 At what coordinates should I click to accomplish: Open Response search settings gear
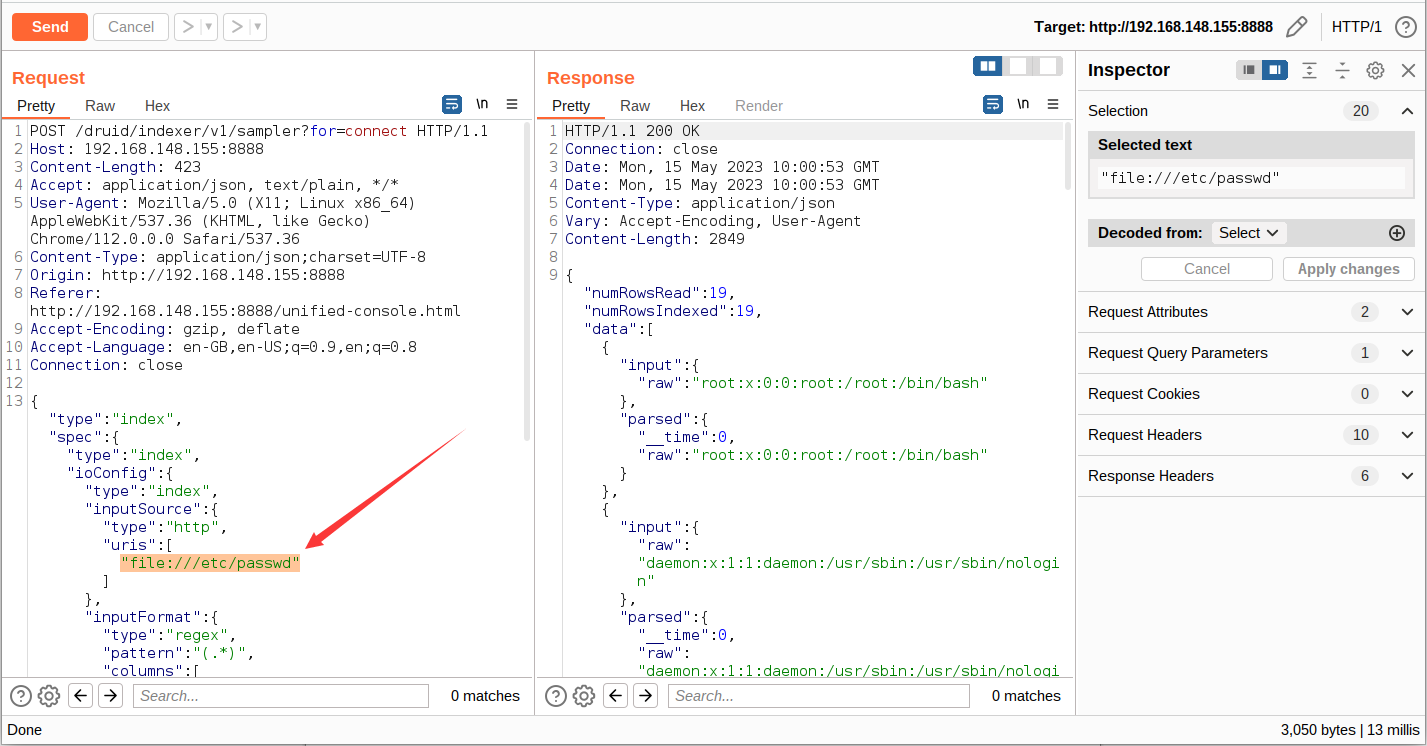pos(584,696)
